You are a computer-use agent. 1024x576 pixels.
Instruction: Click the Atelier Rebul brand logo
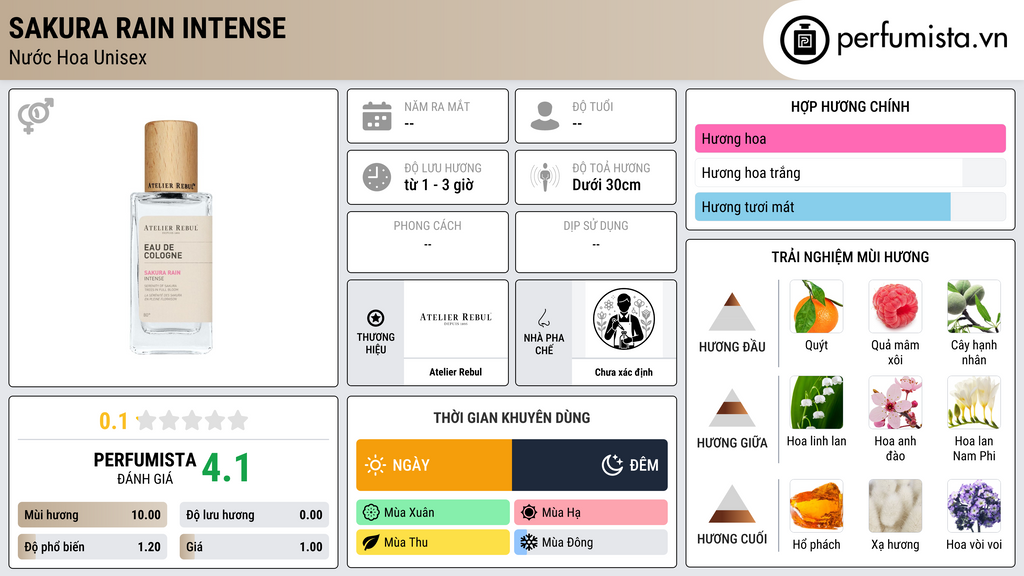click(x=456, y=318)
